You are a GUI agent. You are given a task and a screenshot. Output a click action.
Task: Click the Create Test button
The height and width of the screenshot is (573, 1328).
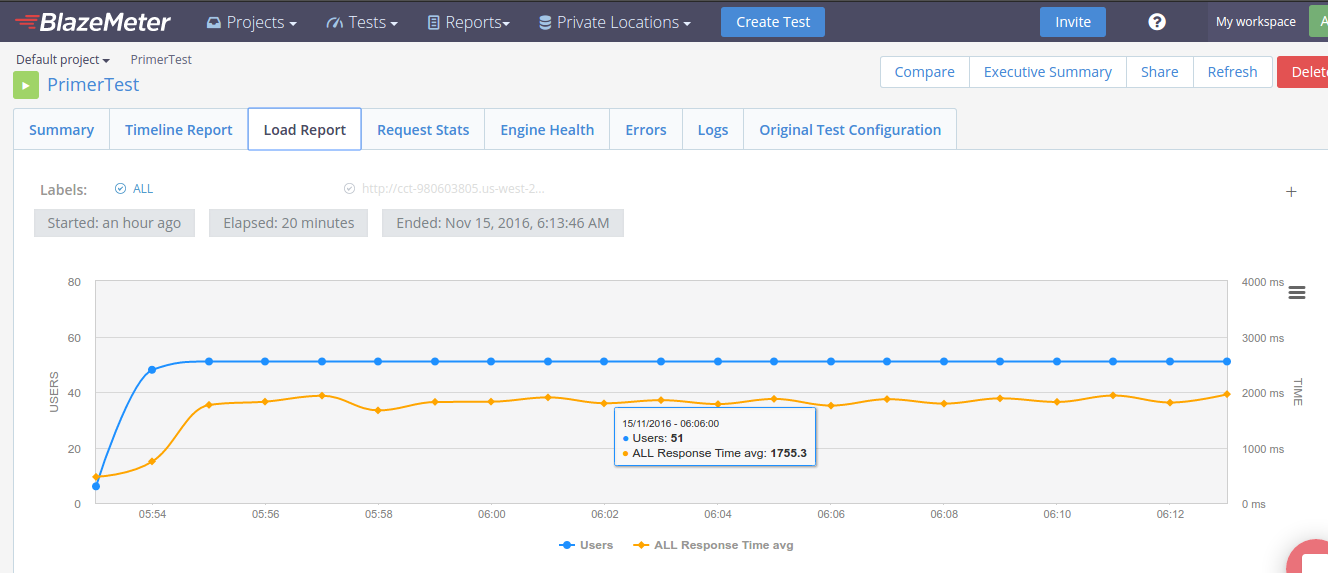(773, 22)
